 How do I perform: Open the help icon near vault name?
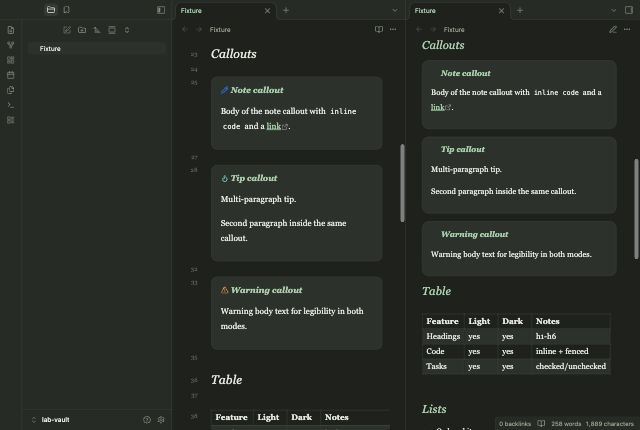[x=147, y=420]
